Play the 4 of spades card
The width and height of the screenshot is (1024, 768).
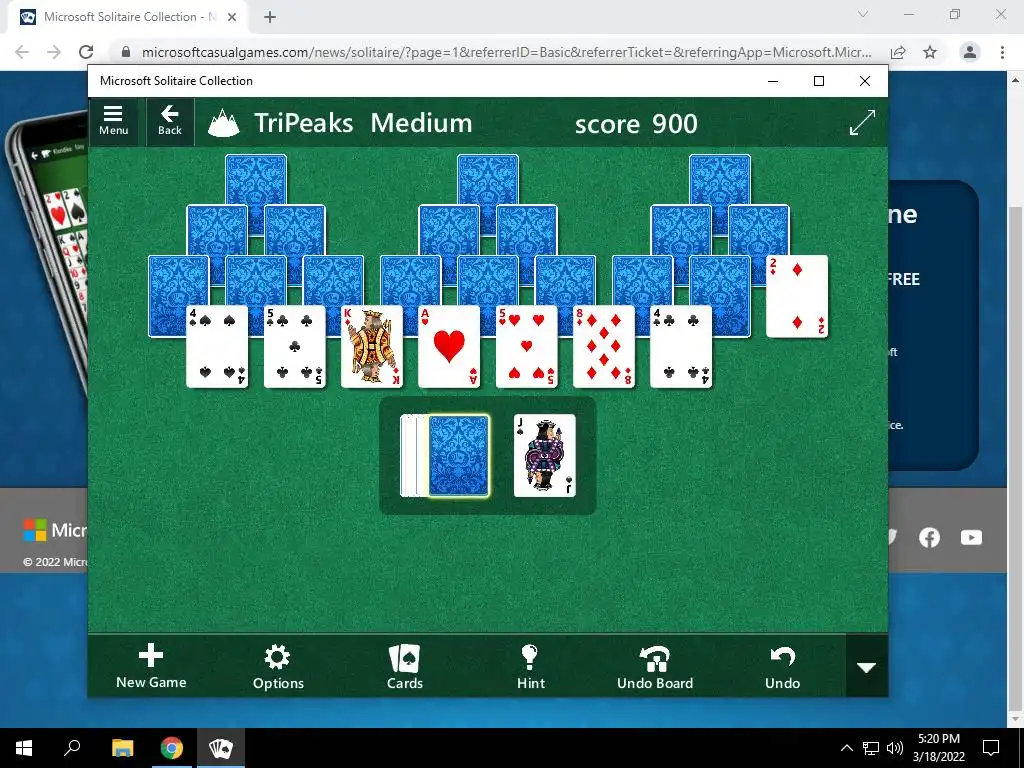tap(217, 347)
